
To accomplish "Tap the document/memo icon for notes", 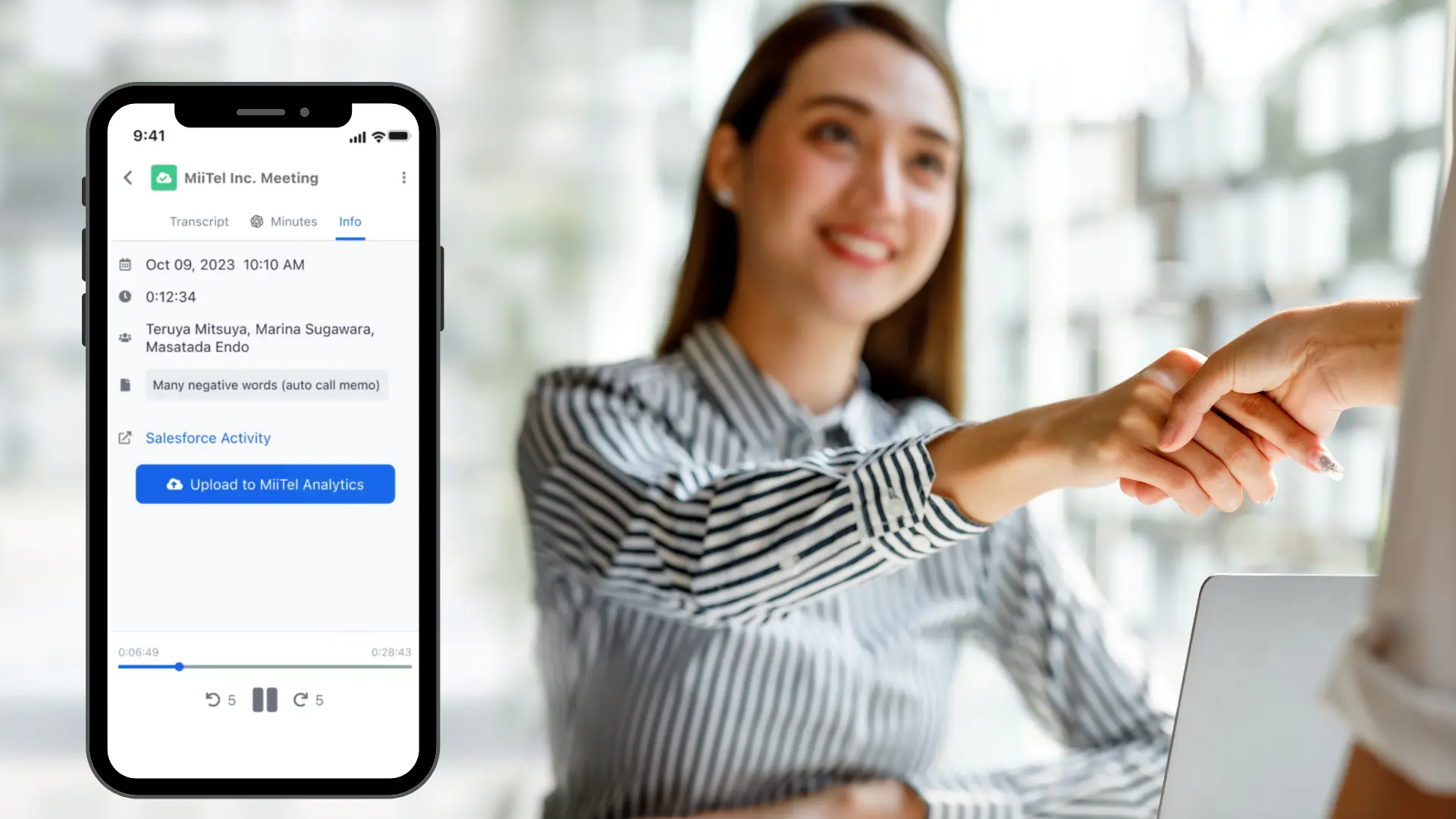I will click(x=126, y=384).
